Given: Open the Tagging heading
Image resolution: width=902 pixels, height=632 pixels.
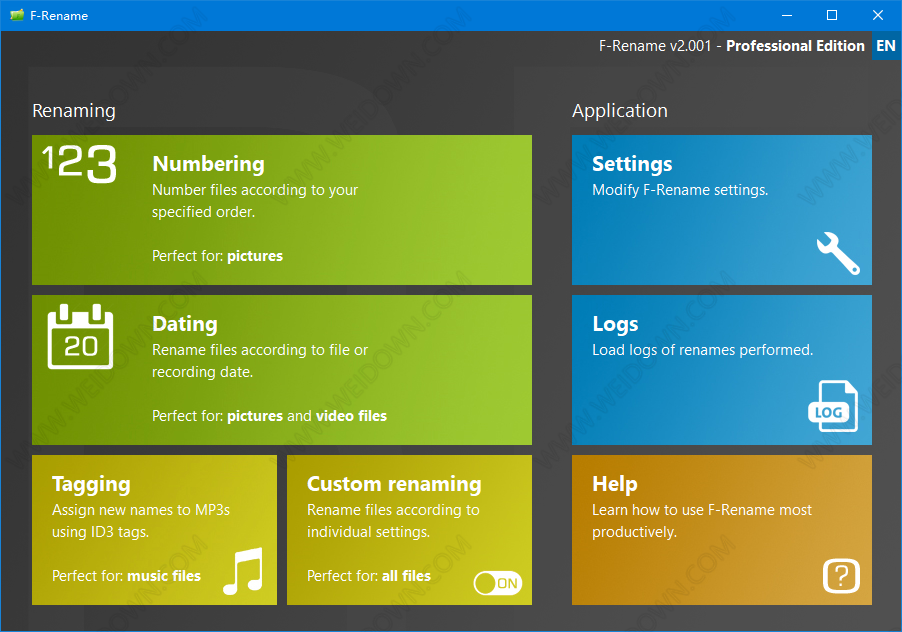Looking at the screenshot, I should 91,484.
